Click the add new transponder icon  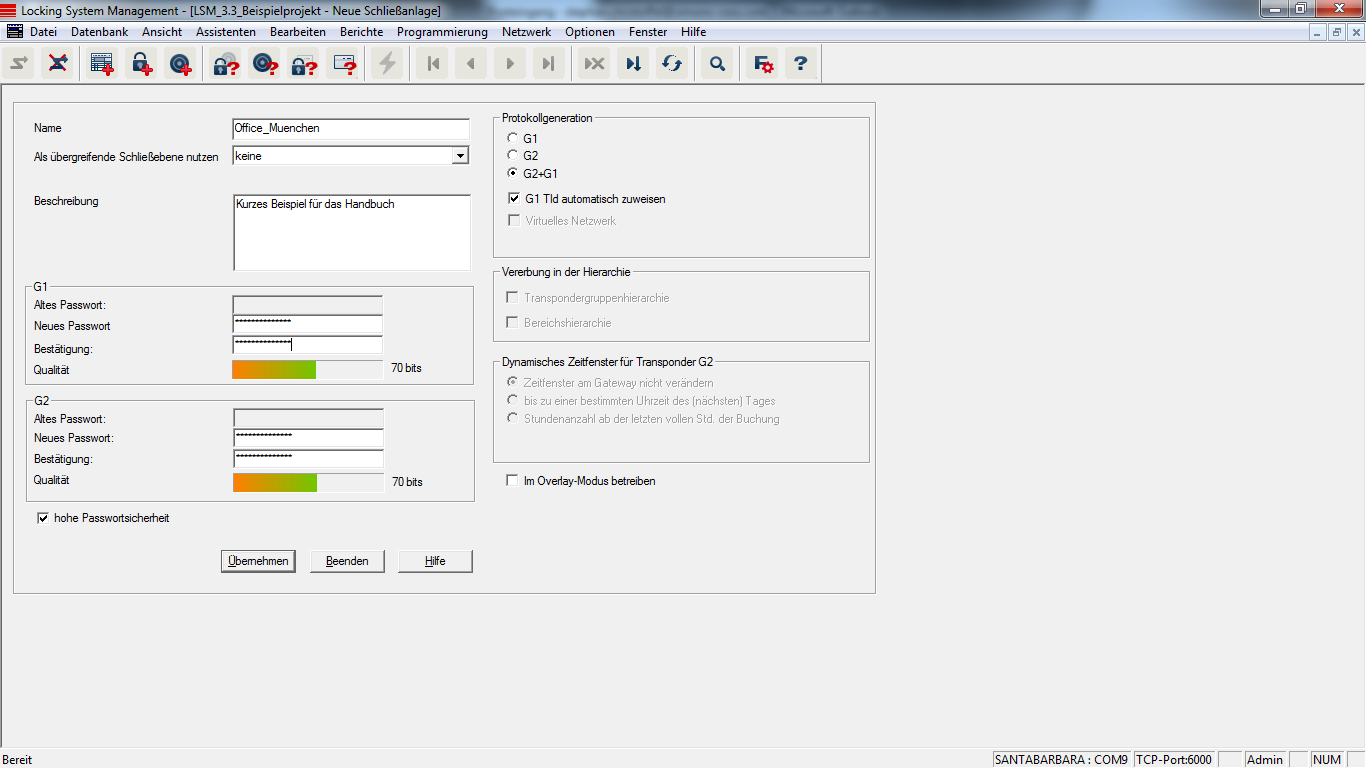pos(180,64)
